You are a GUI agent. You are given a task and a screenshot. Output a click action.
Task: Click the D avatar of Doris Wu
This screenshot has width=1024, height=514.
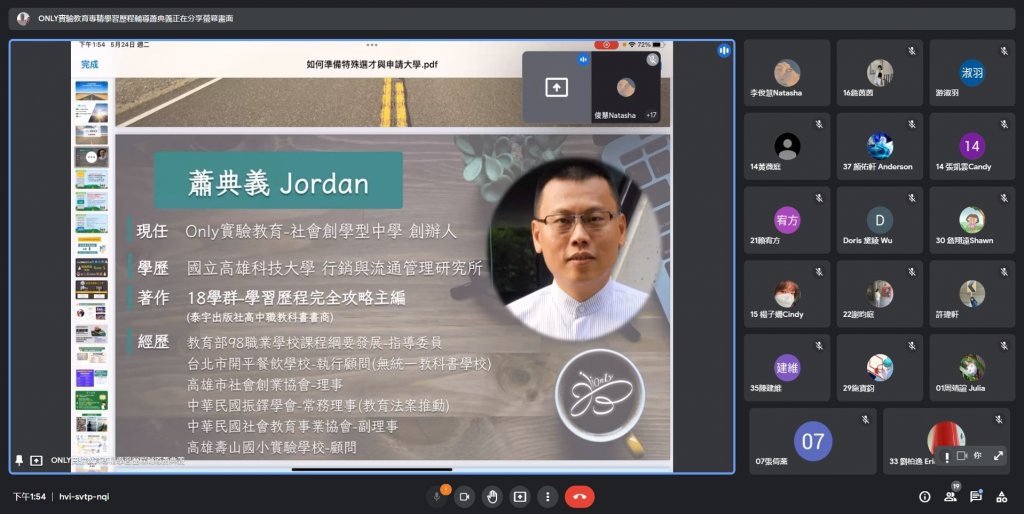coord(880,220)
